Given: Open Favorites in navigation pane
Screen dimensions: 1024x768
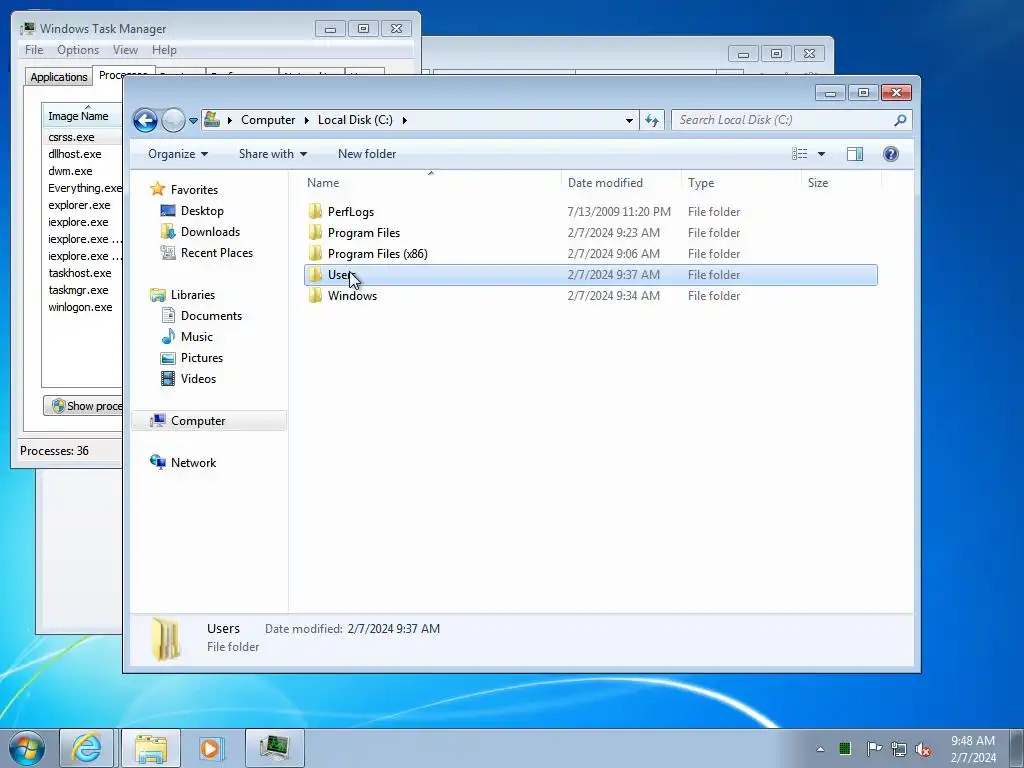Looking at the screenshot, I should point(194,190).
